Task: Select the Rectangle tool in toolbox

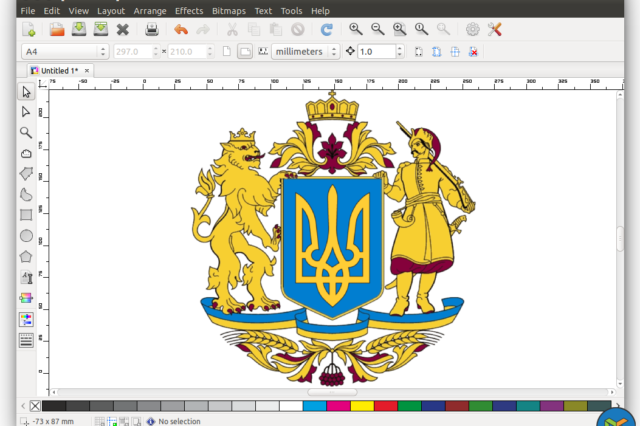Action: (x=27, y=215)
